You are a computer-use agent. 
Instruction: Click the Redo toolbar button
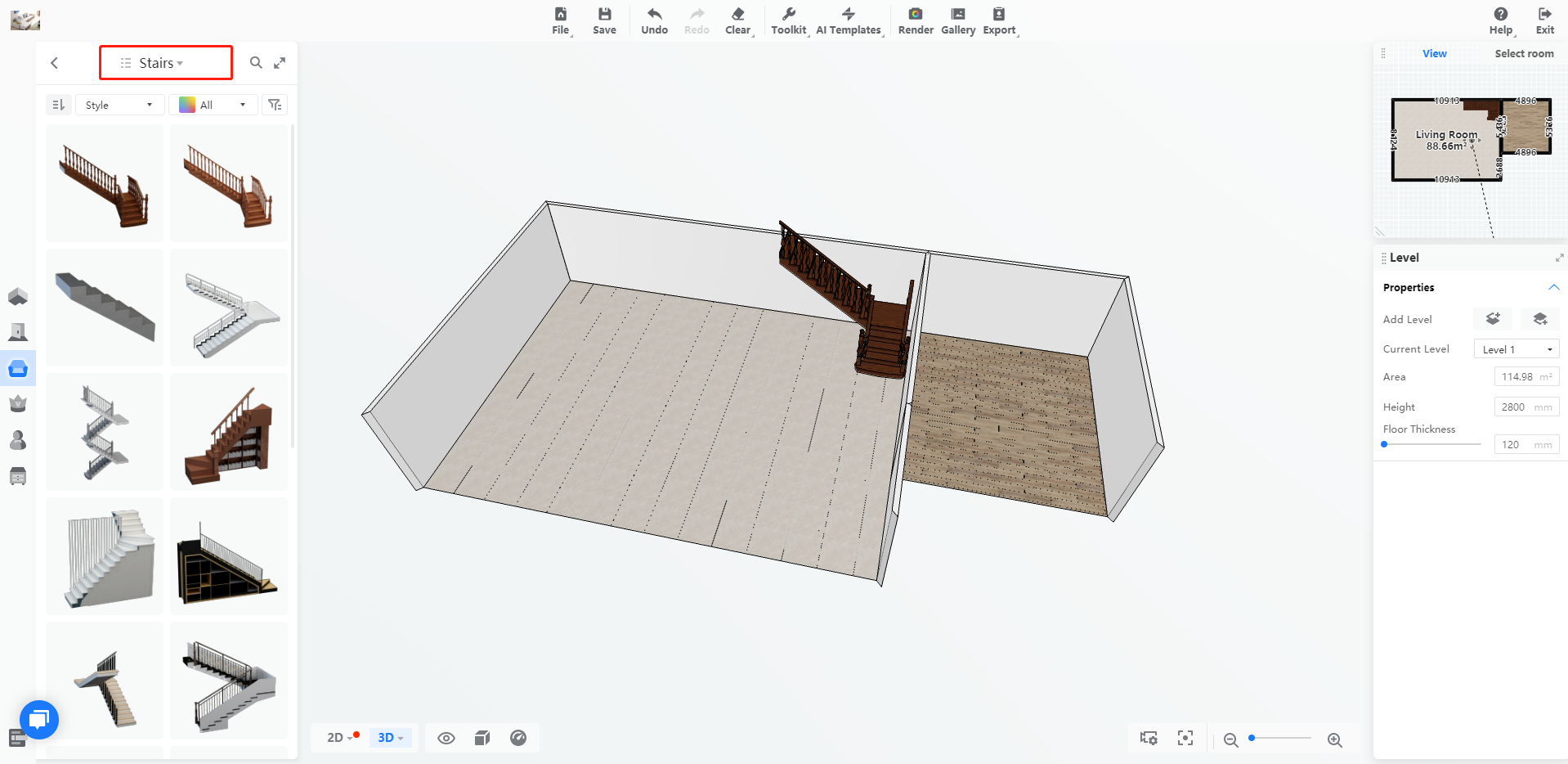pos(697,21)
